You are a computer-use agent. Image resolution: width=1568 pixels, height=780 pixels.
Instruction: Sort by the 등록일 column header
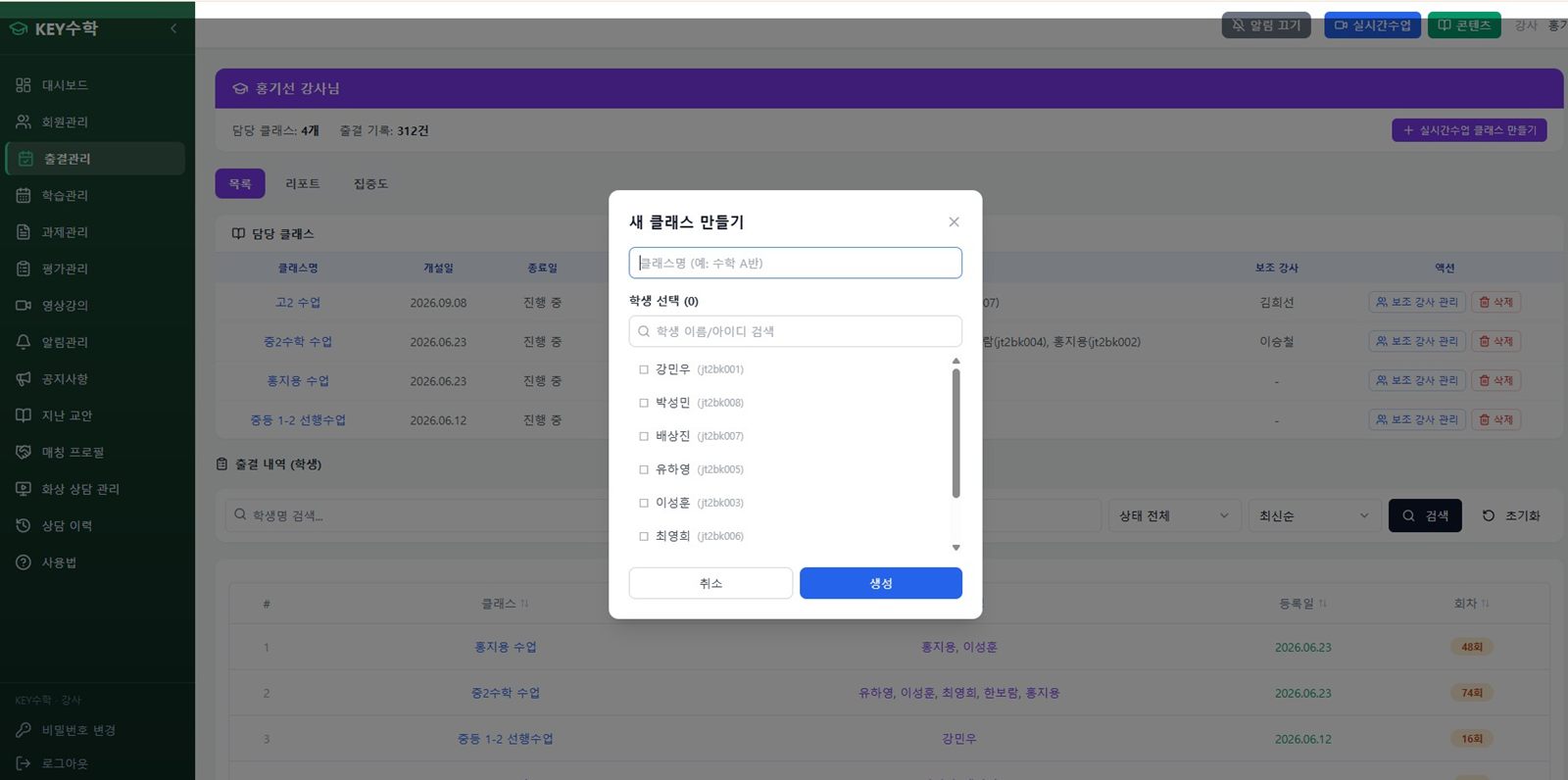[1302, 604]
